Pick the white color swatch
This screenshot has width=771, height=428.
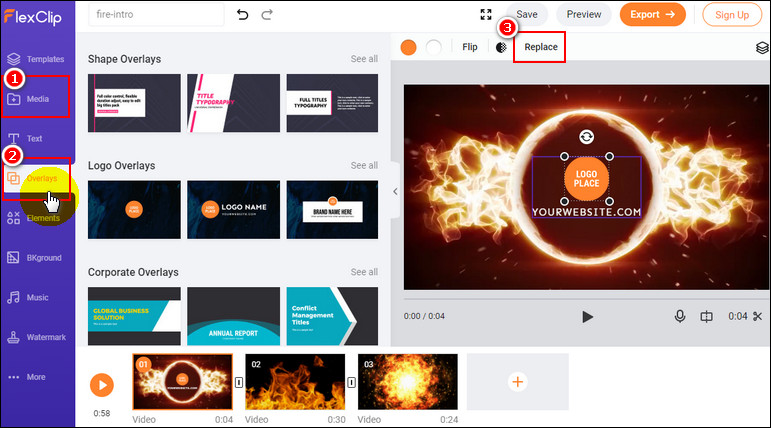pyautogui.click(x=433, y=48)
